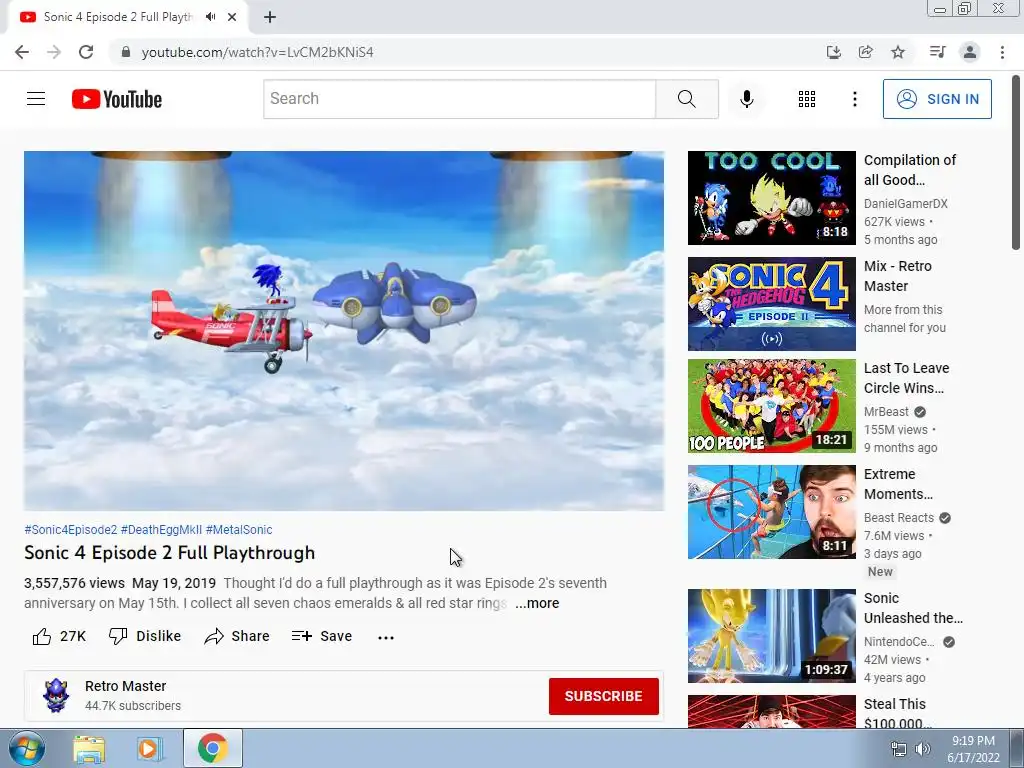The image size is (1024, 768).
Task: Click the Beast Reacts channel name
Action: click(x=899, y=518)
